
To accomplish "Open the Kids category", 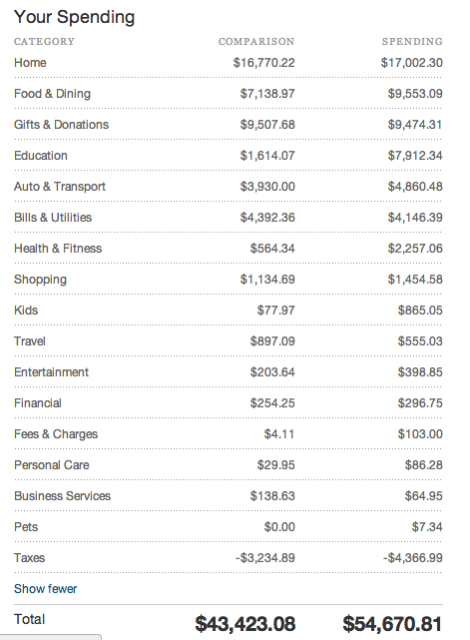I will coord(26,310).
